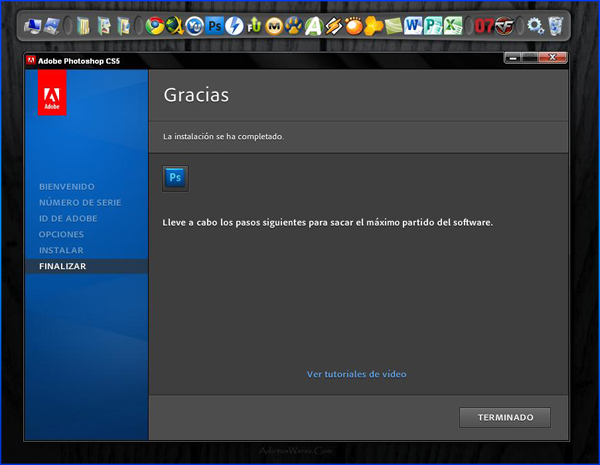The width and height of the screenshot is (600, 465).
Task: Launch the green FU arrow dock icon
Action: [254, 26]
